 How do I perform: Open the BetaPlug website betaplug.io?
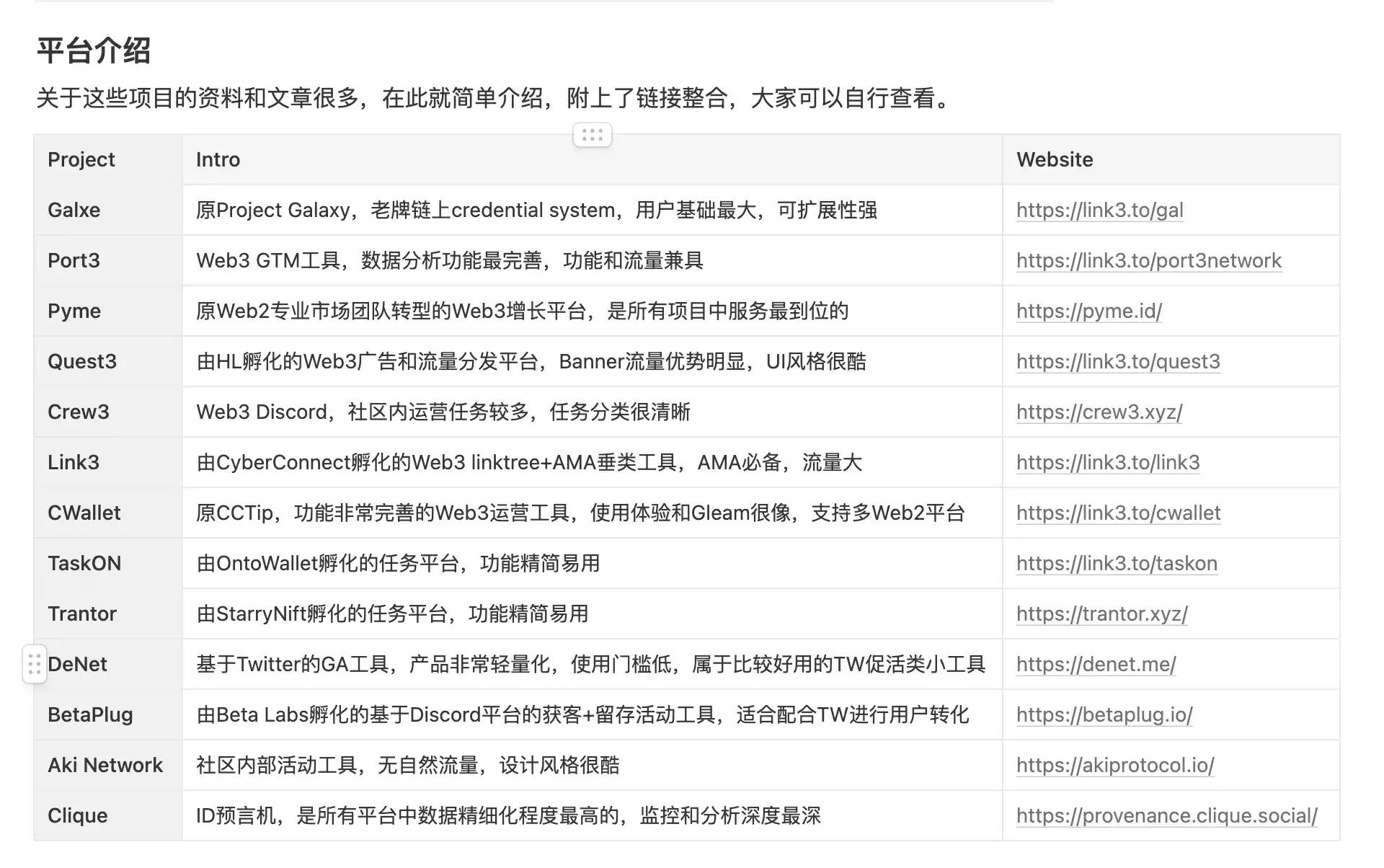[1104, 714]
